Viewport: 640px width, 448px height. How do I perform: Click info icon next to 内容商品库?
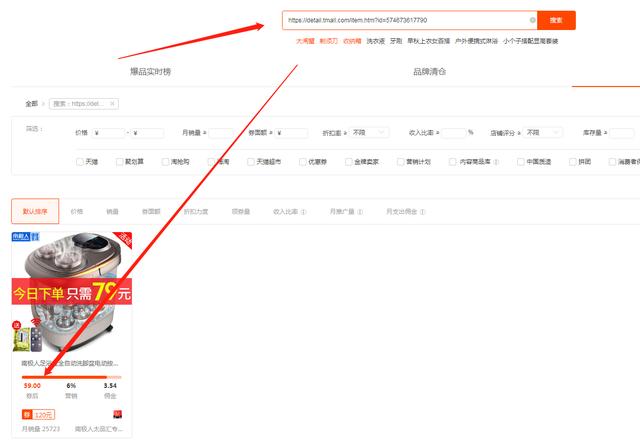[x=496, y=162]
